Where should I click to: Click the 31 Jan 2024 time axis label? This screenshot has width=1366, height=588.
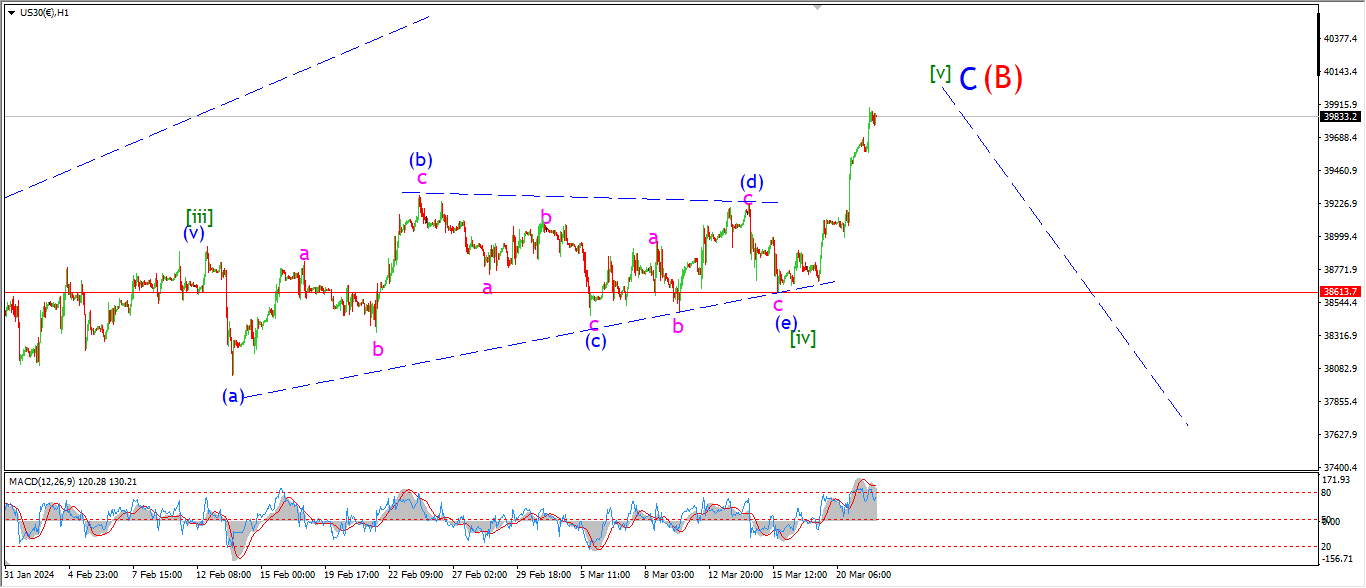pos(28,575)
